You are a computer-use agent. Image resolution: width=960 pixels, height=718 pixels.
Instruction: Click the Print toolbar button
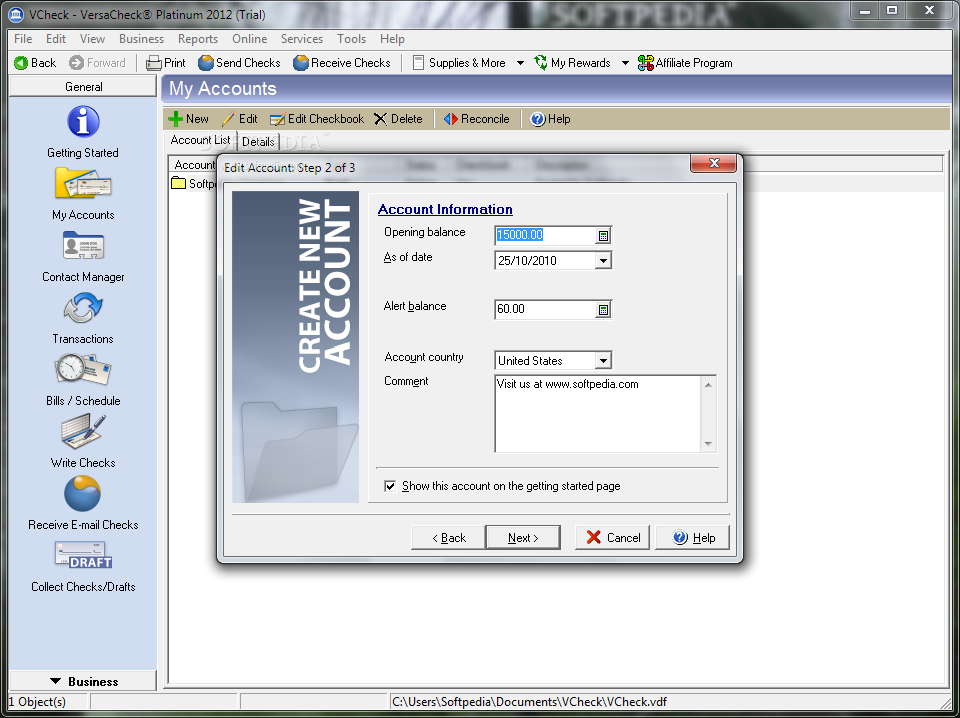166,62
